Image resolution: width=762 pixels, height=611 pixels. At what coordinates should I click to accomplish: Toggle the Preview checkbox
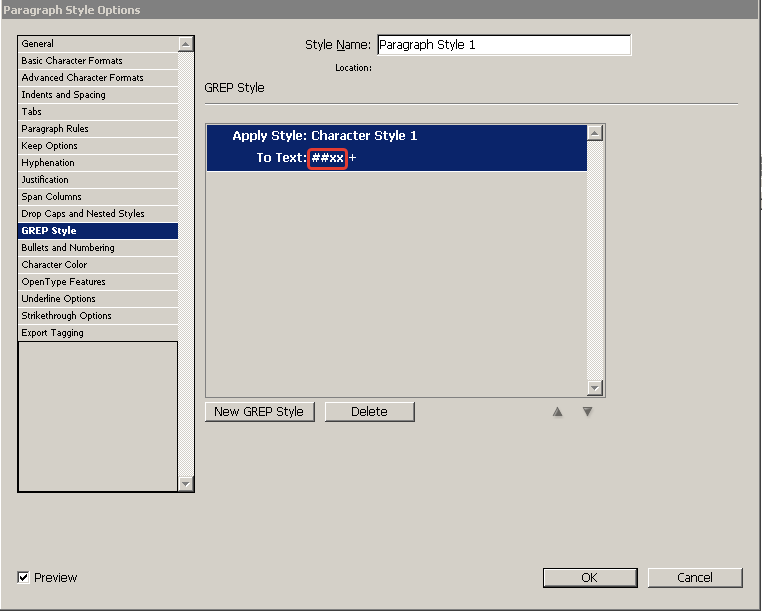[x=23, y=577]
